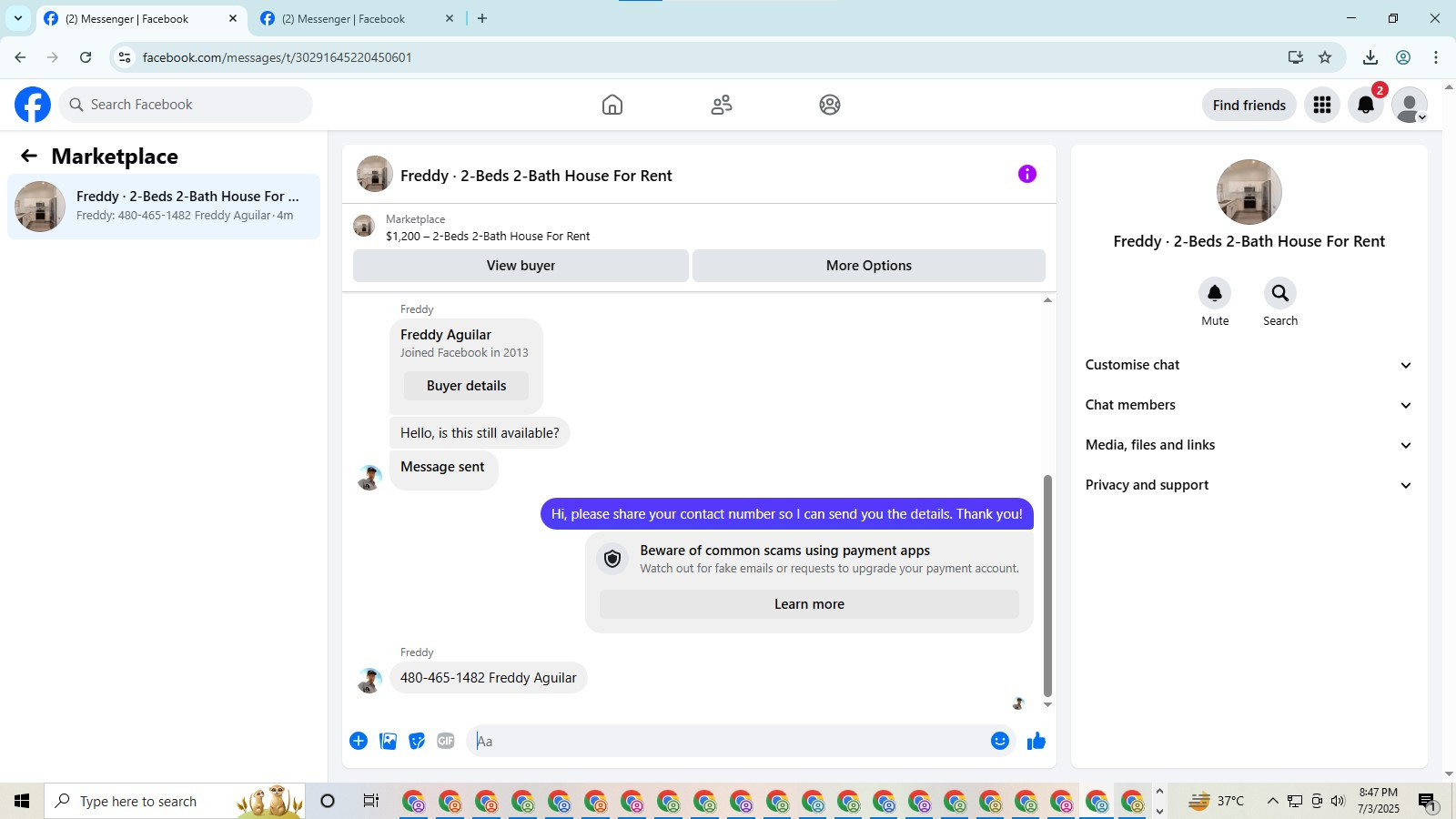Open the Windows Start menu
The image size is (1456, 819).
tap(22, 801)
